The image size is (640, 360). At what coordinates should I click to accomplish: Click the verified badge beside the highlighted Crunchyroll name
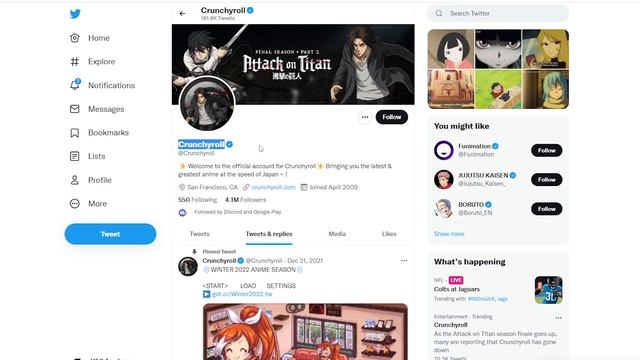[x=229, y=144]
